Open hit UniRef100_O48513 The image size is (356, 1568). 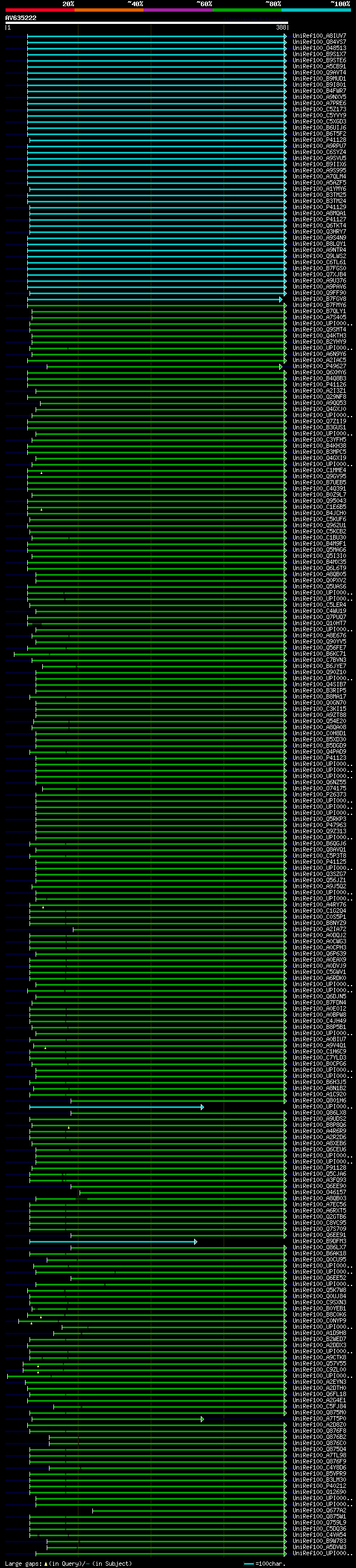[x=319, y=48]
